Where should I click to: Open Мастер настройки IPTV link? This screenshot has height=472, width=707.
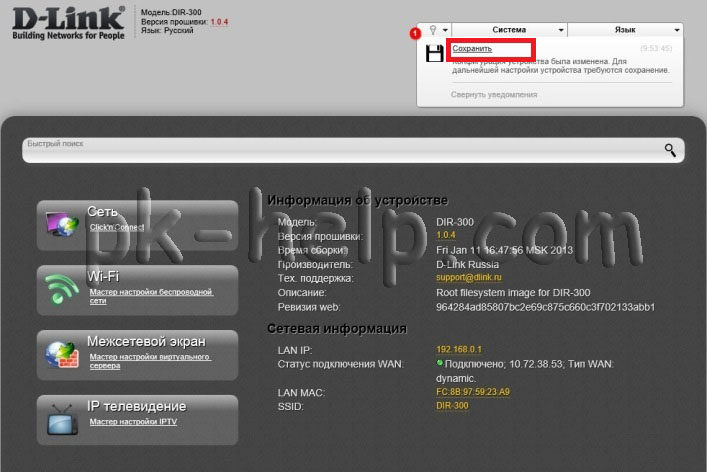point(133,422)
